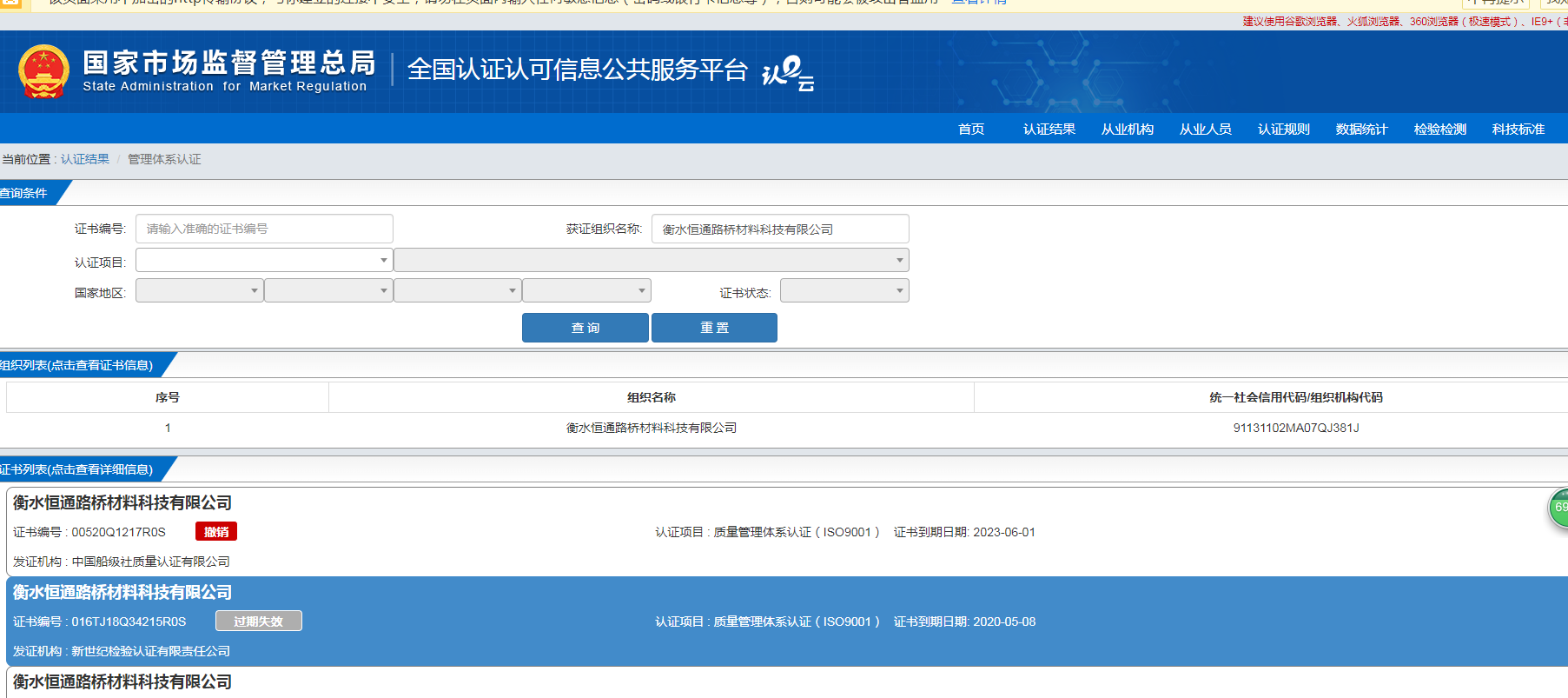1568x698 pixels.
Task: Follow the 认证结果 breadcrumb link
Action: pyautogui.click(x=85, y=159)
